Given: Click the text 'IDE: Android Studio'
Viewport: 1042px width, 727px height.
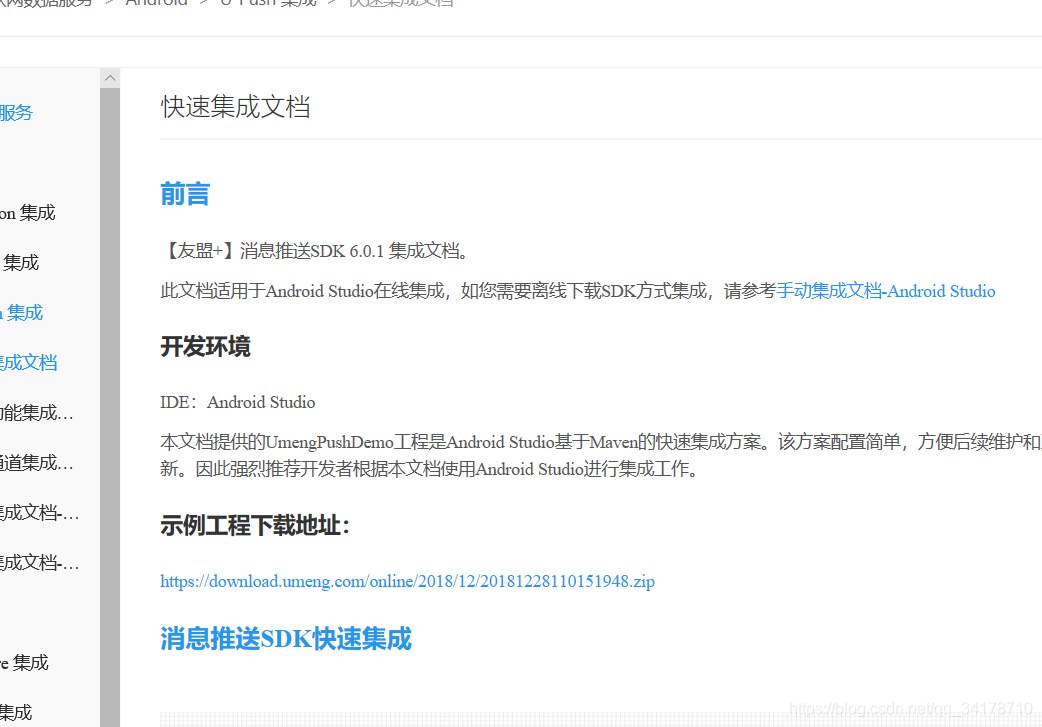Looking at the screenshot, I should tap(238, 402).
